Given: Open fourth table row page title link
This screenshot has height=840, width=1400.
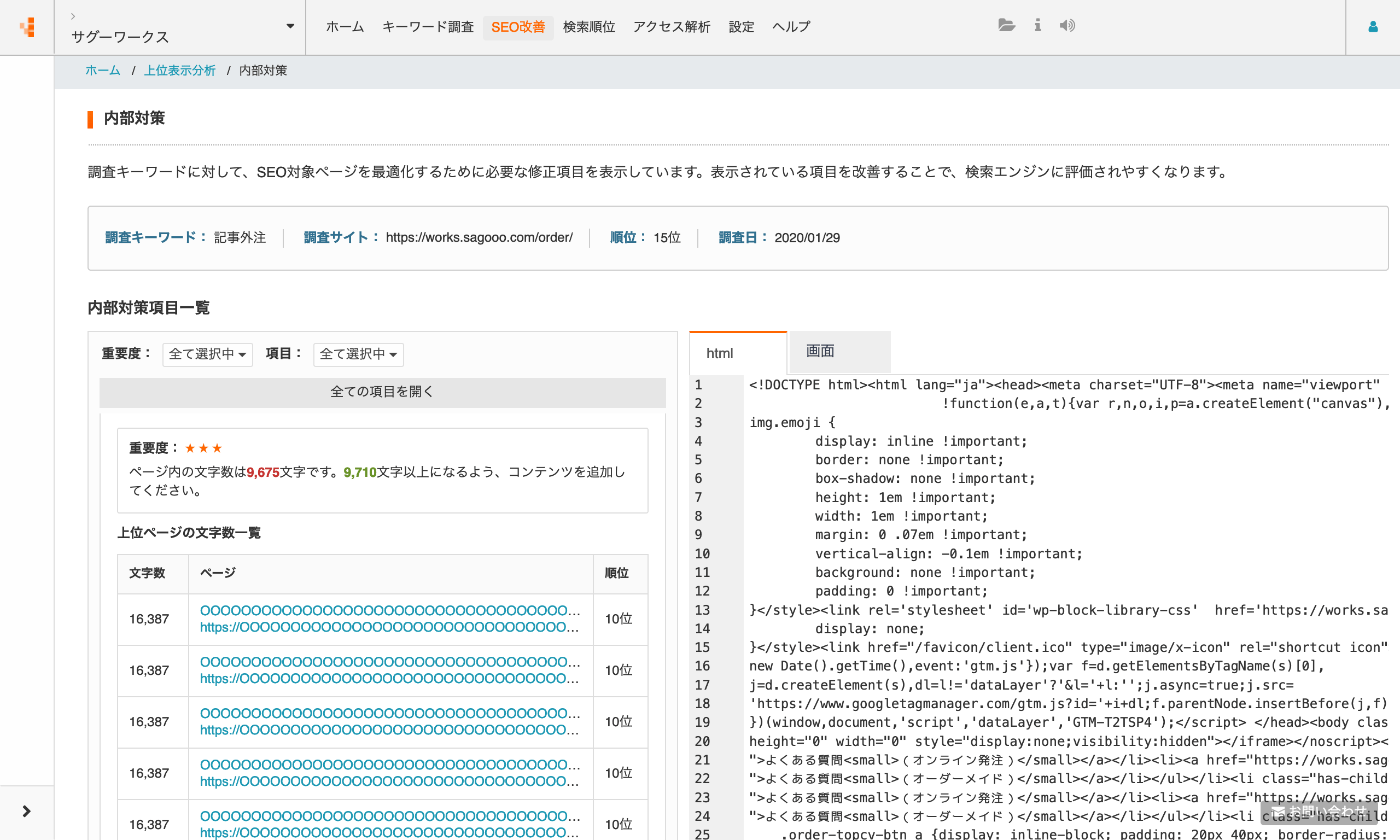Looking at the screenshot, I should tap(390, 765).
